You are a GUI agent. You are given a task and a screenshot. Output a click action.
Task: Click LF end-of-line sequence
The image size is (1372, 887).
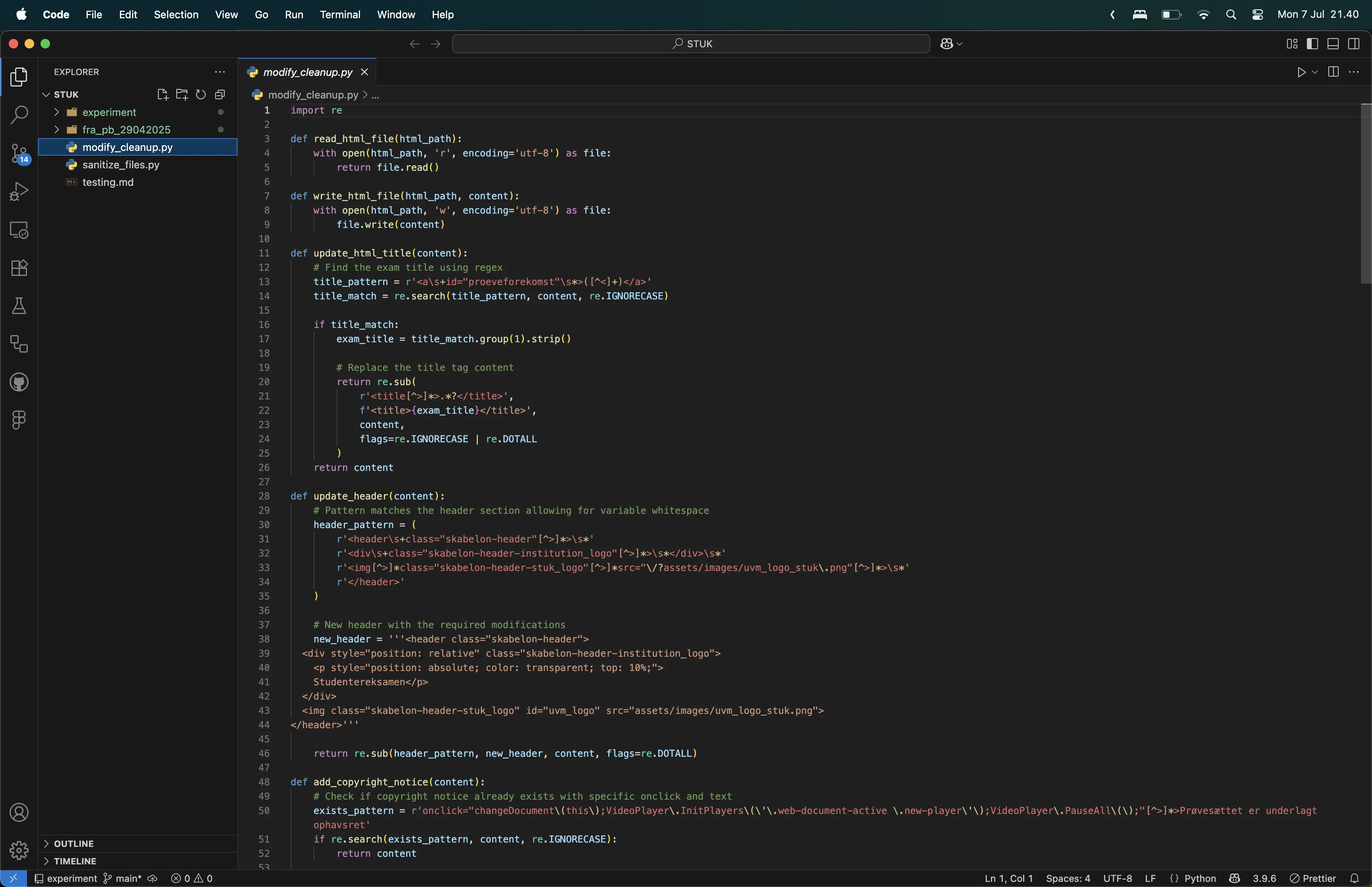coord(1150,878)
